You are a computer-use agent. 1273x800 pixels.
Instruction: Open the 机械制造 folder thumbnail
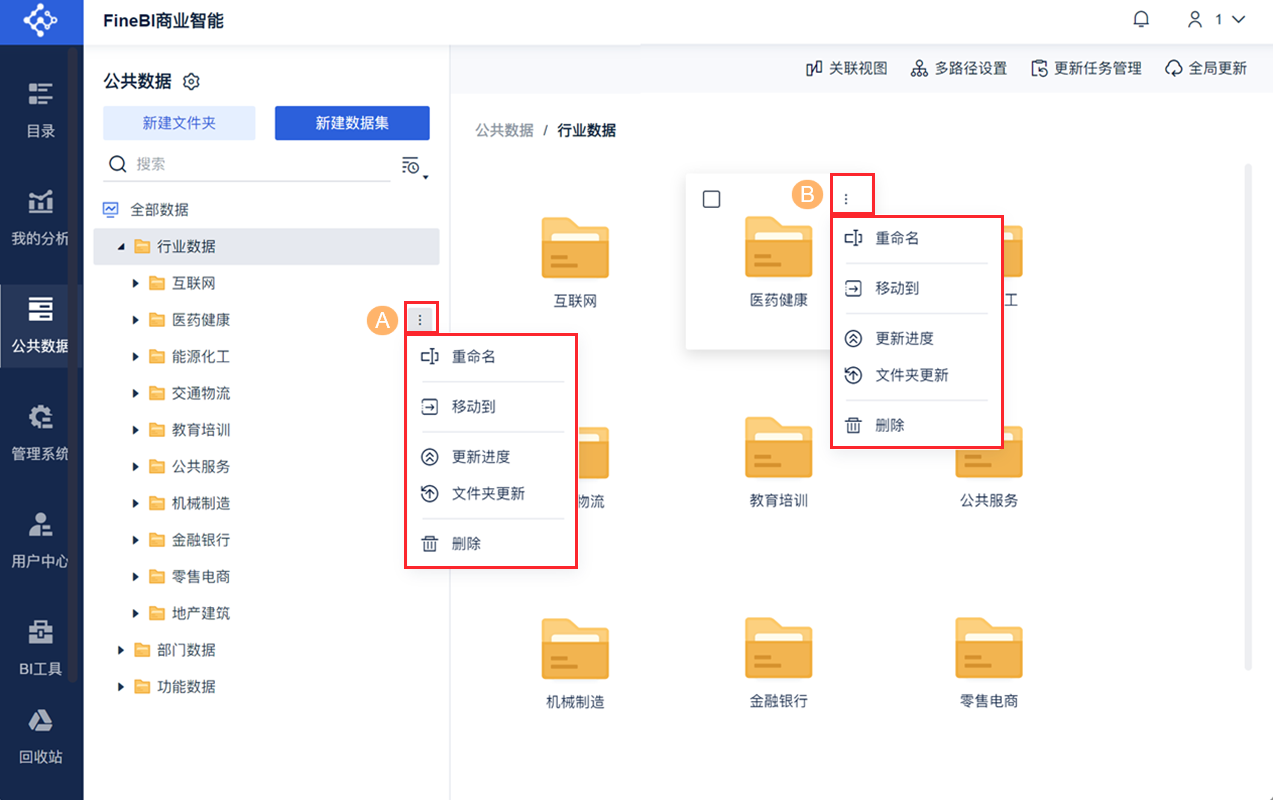click(x=575, y=648)
